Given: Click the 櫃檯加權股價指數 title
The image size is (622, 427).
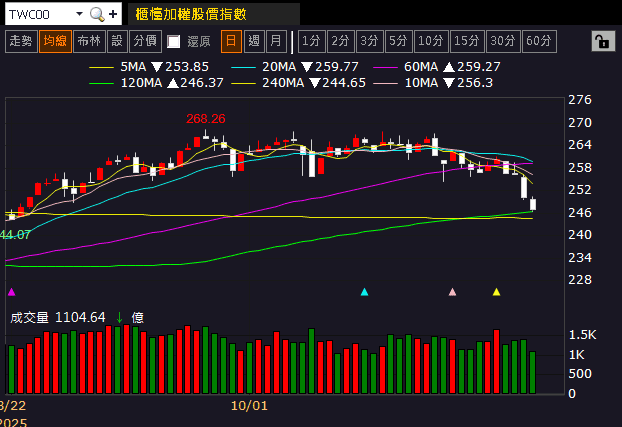Looking at the screenshot, I should click(191, 15).
